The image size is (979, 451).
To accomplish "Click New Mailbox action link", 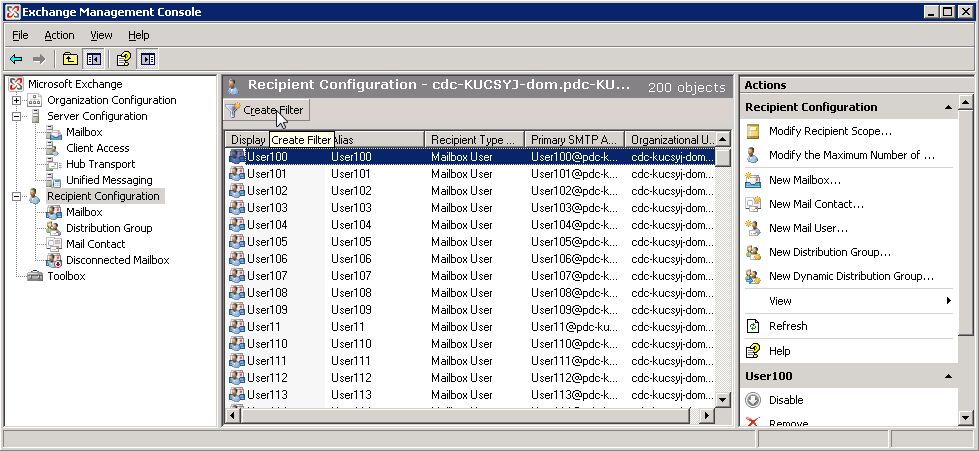I will (805, 180).
